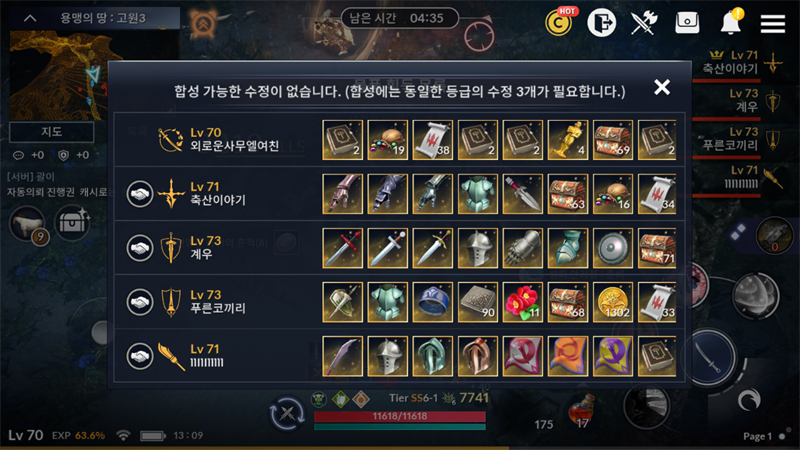The width and height of the screenshot is (800, 450).
Task: Click the handshake icon beside 계우
Action: [140, 248]
